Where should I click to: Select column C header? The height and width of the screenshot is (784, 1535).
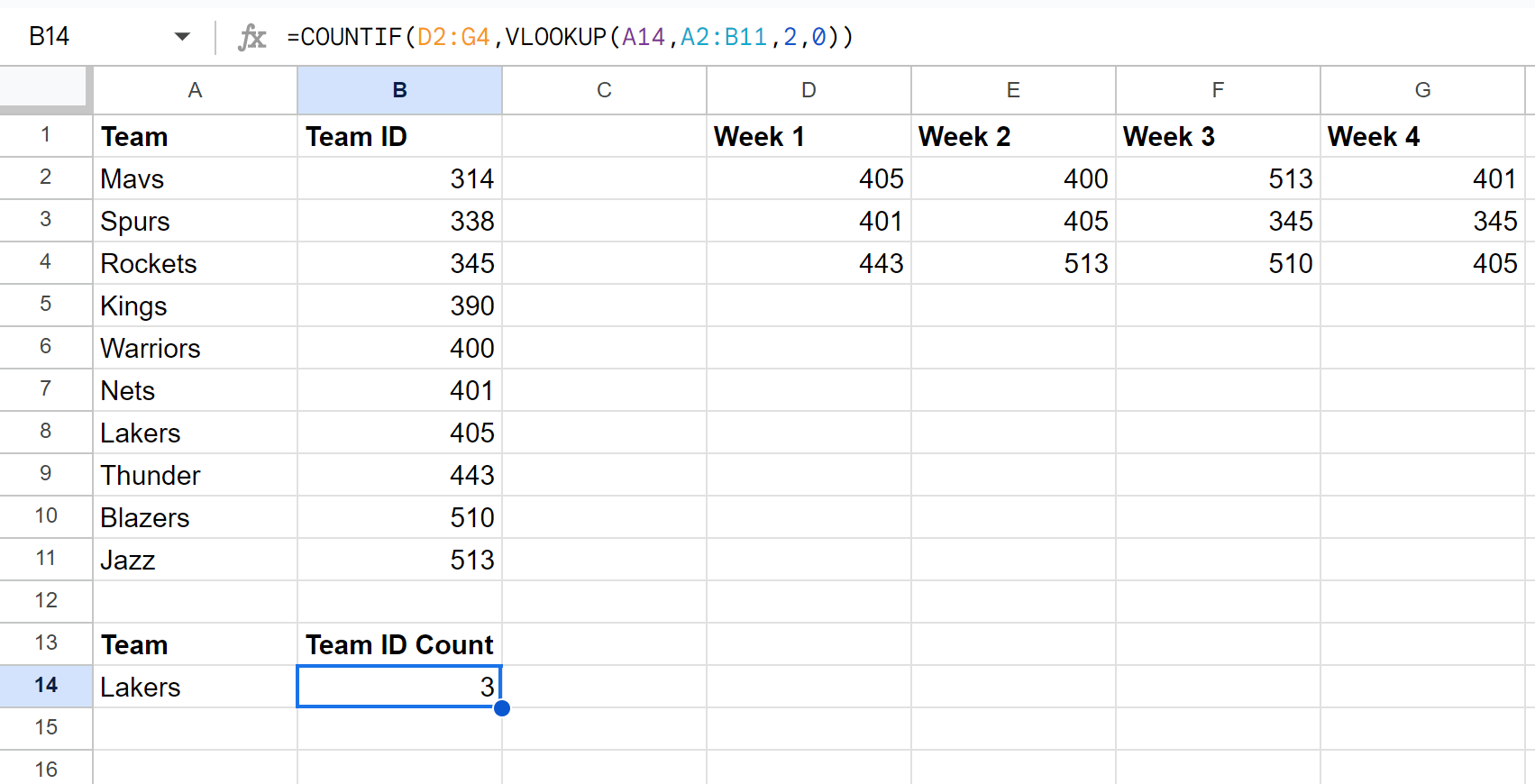point(604,90)
